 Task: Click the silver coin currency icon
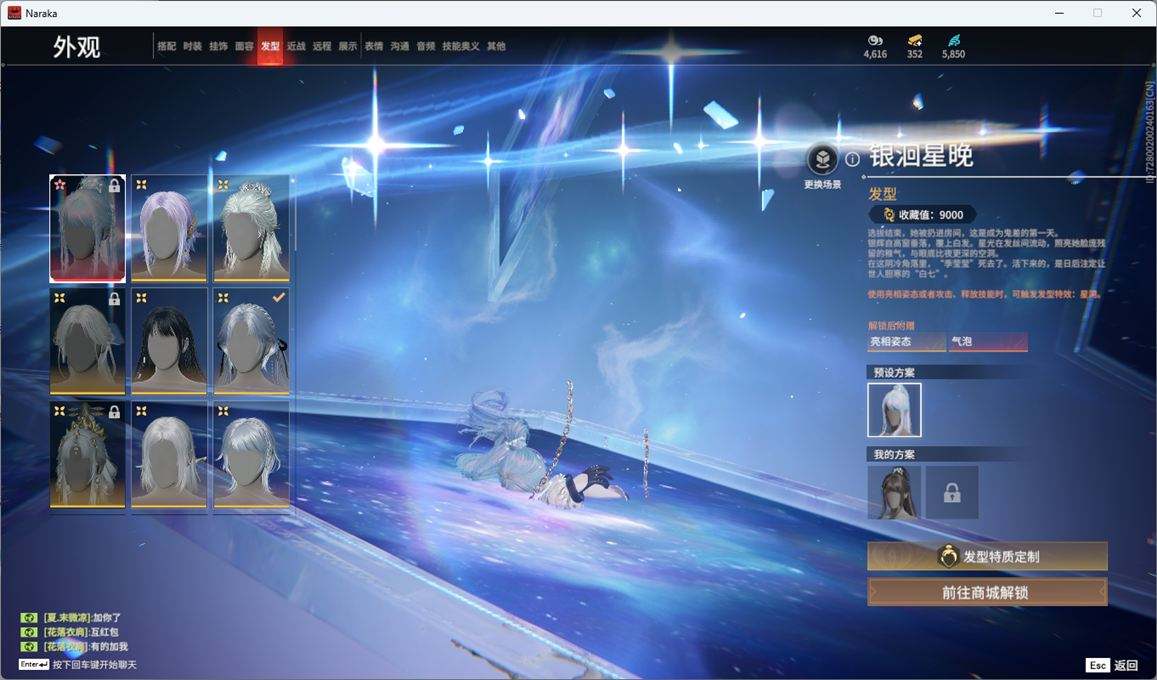[x=875, y=40]
